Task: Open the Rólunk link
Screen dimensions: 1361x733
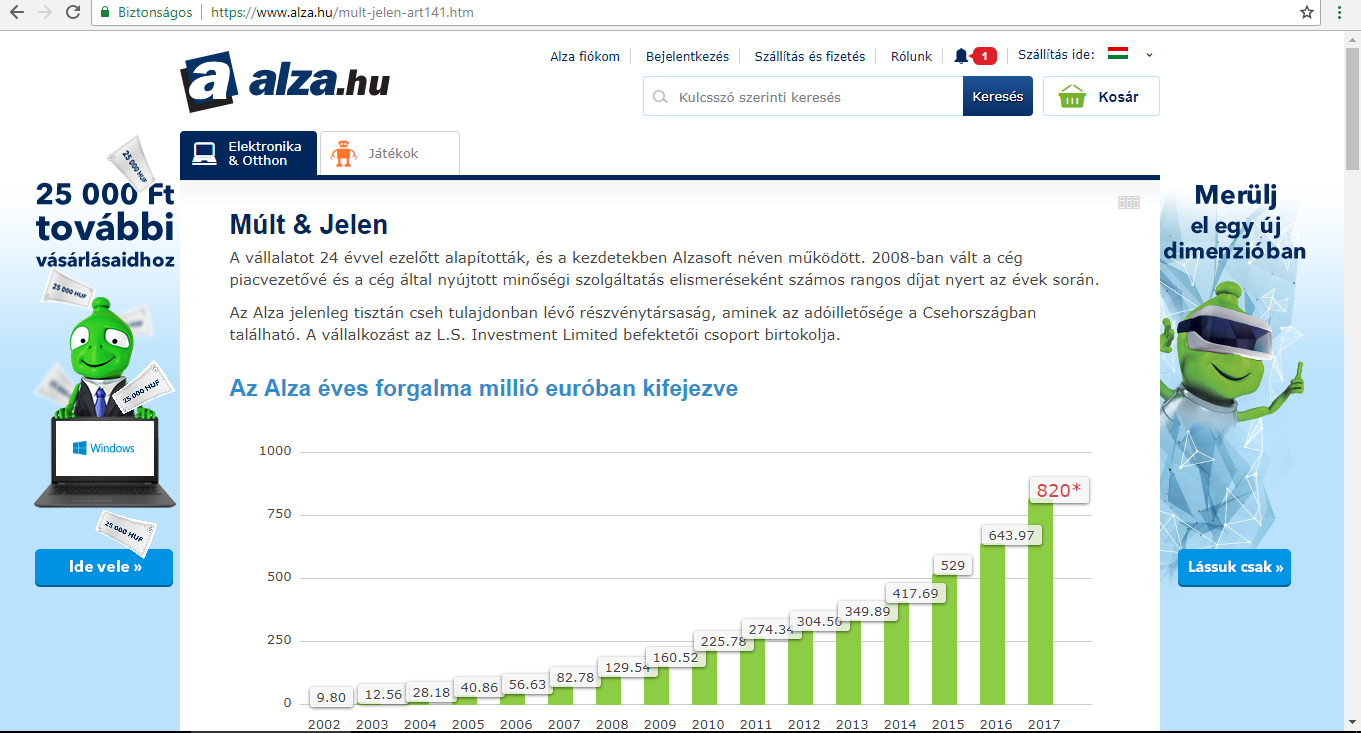Action: pos(911,56)
